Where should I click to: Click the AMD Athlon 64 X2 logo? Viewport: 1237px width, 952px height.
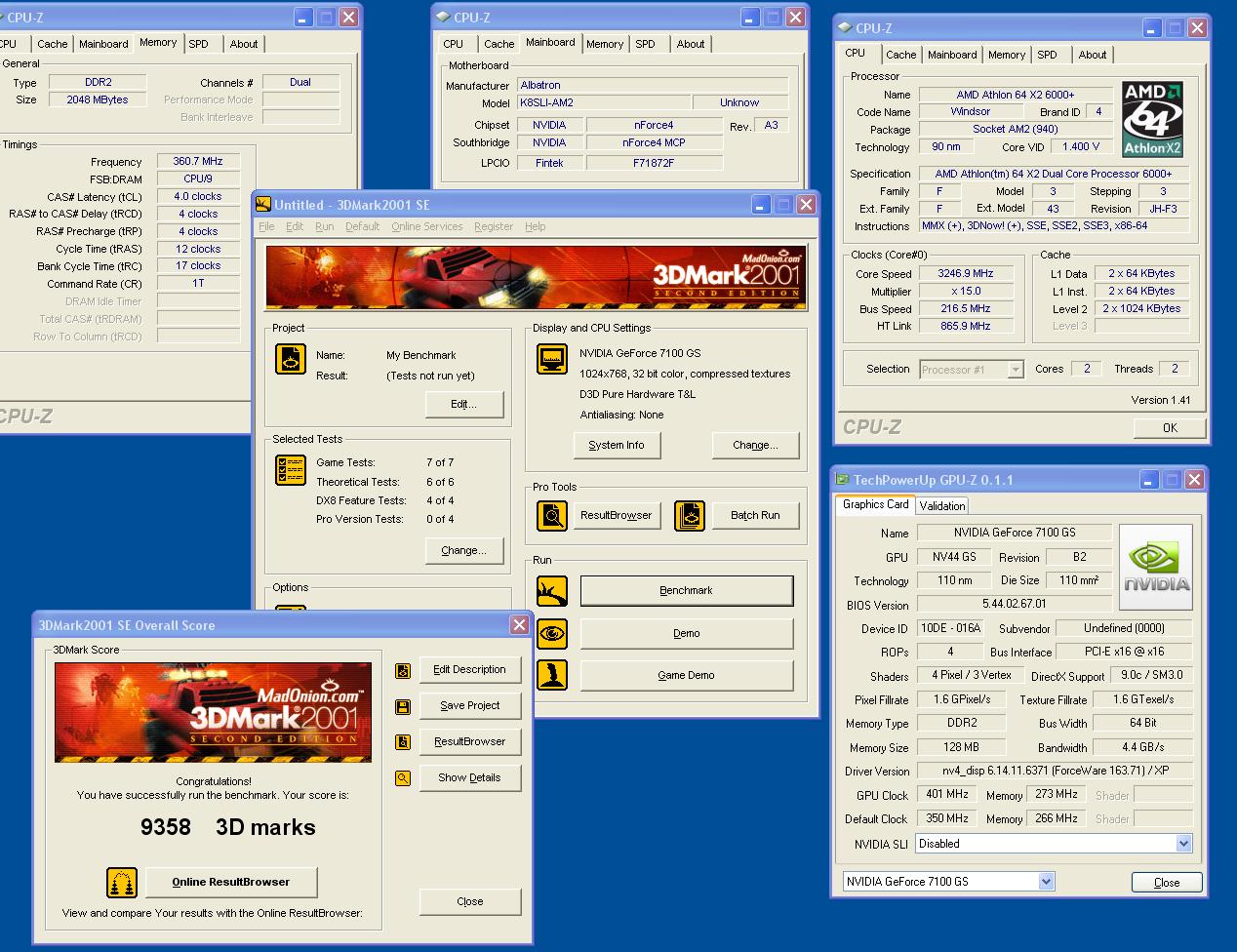tap(1152, 120)
